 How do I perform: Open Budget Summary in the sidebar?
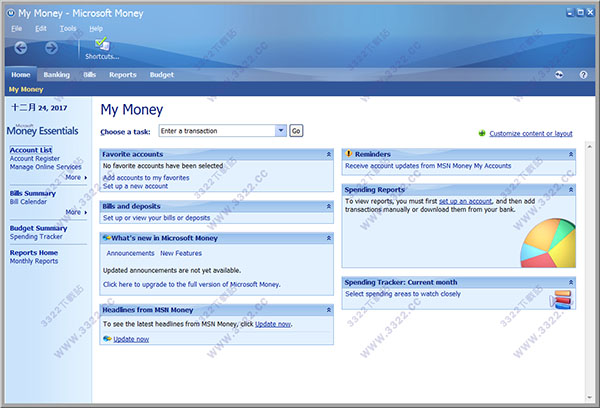pos(38,228)
